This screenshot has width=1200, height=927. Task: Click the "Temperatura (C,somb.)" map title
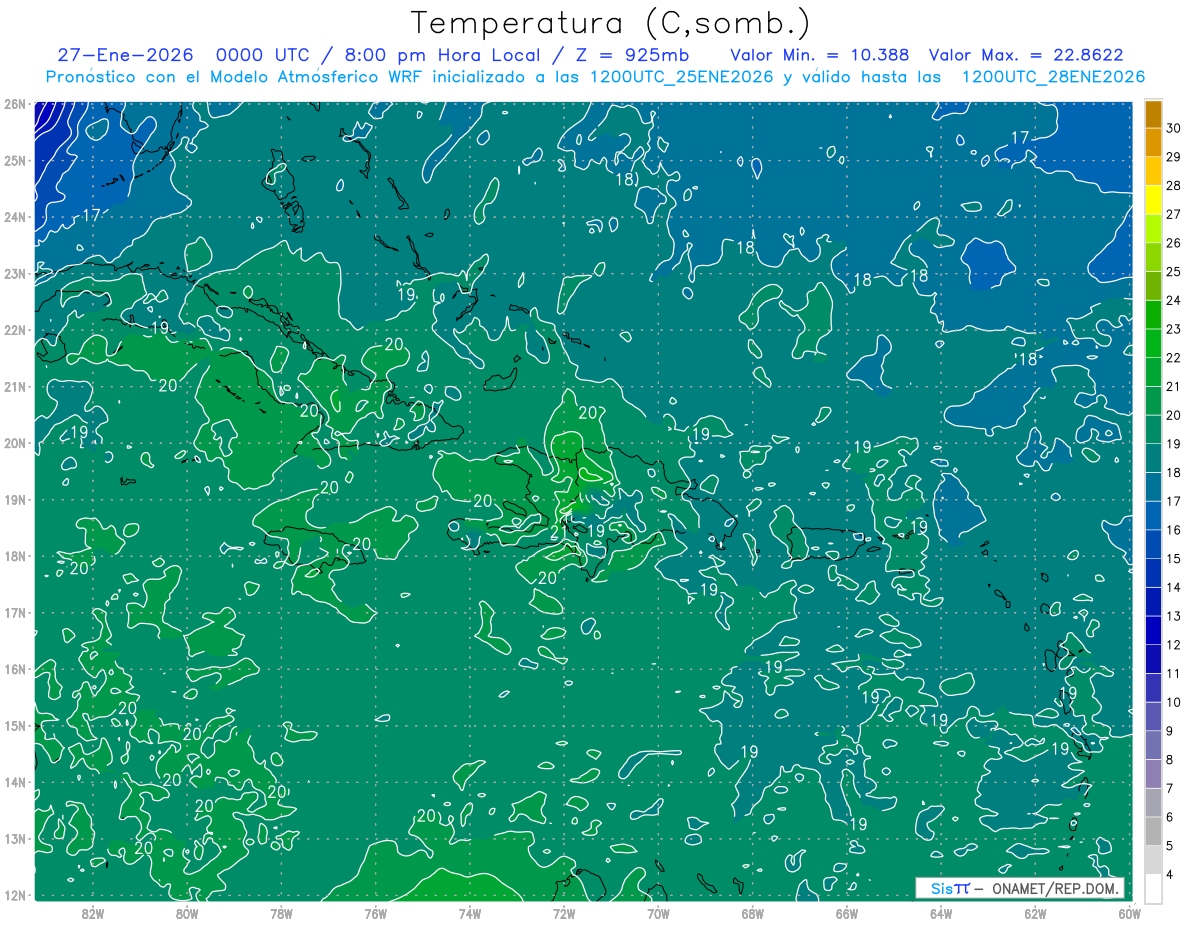[611, 23]
